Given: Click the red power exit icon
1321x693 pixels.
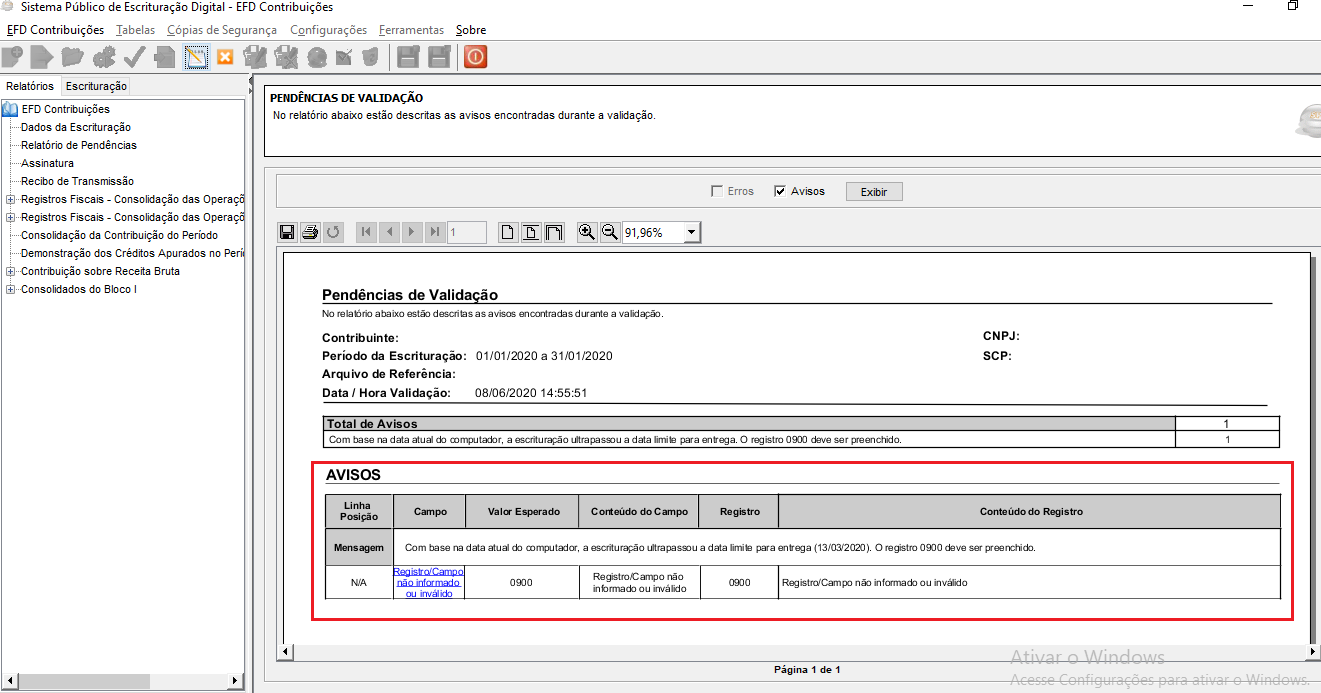Looking at the screenshot, I should tap(475, 57).
